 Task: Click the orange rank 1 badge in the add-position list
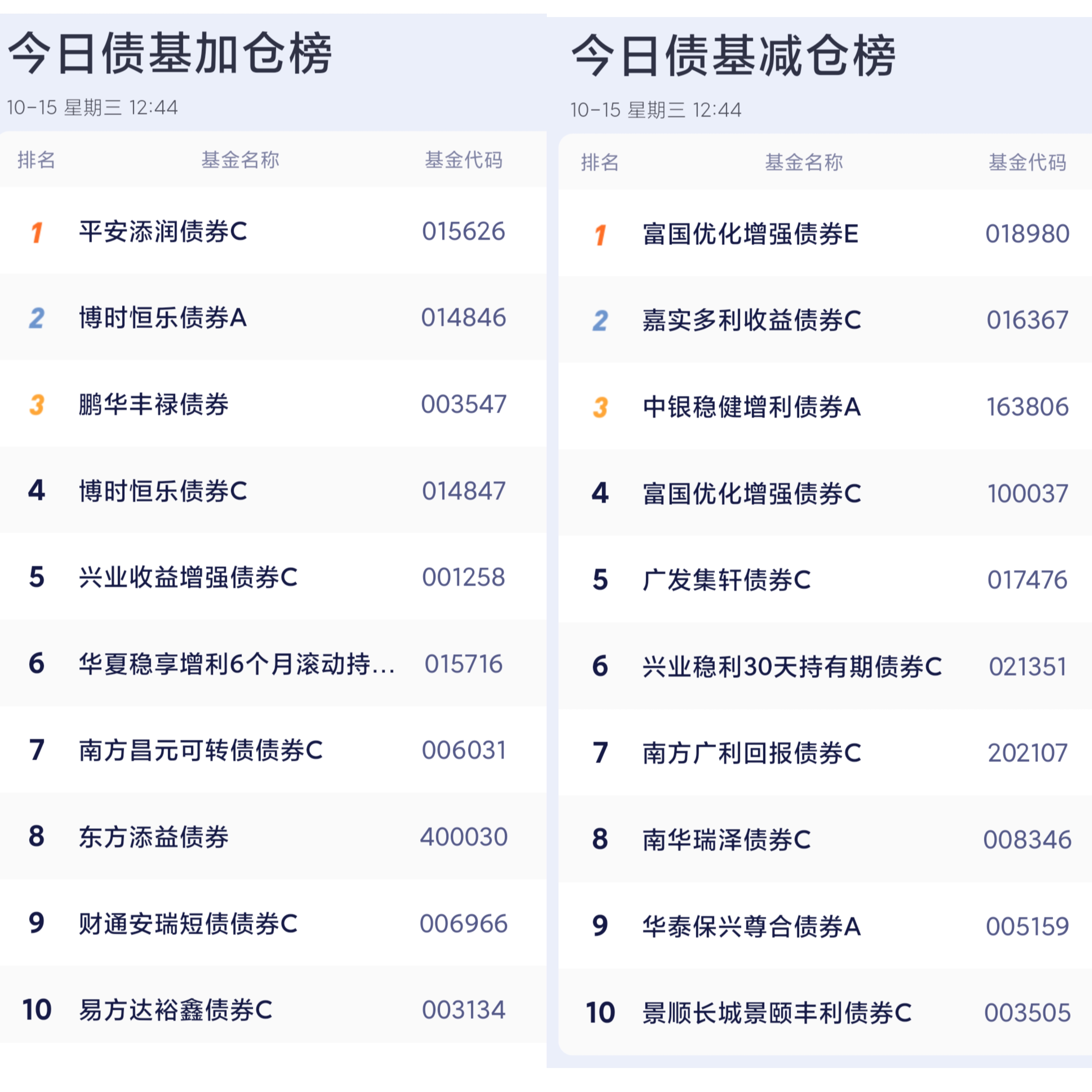pos(37,232)
